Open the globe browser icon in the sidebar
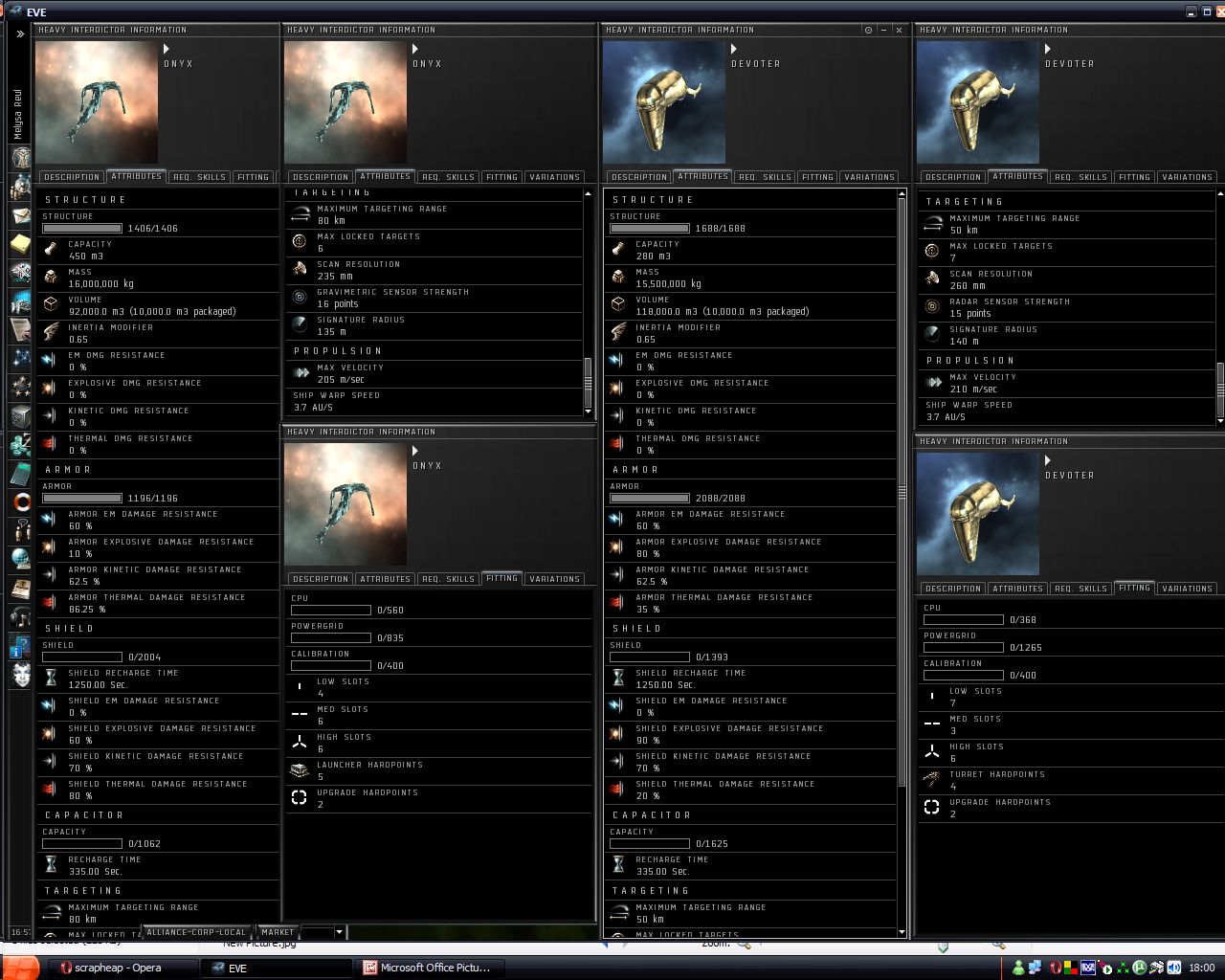Screen dimensions: 1225x980 click(x=21, y=559)
